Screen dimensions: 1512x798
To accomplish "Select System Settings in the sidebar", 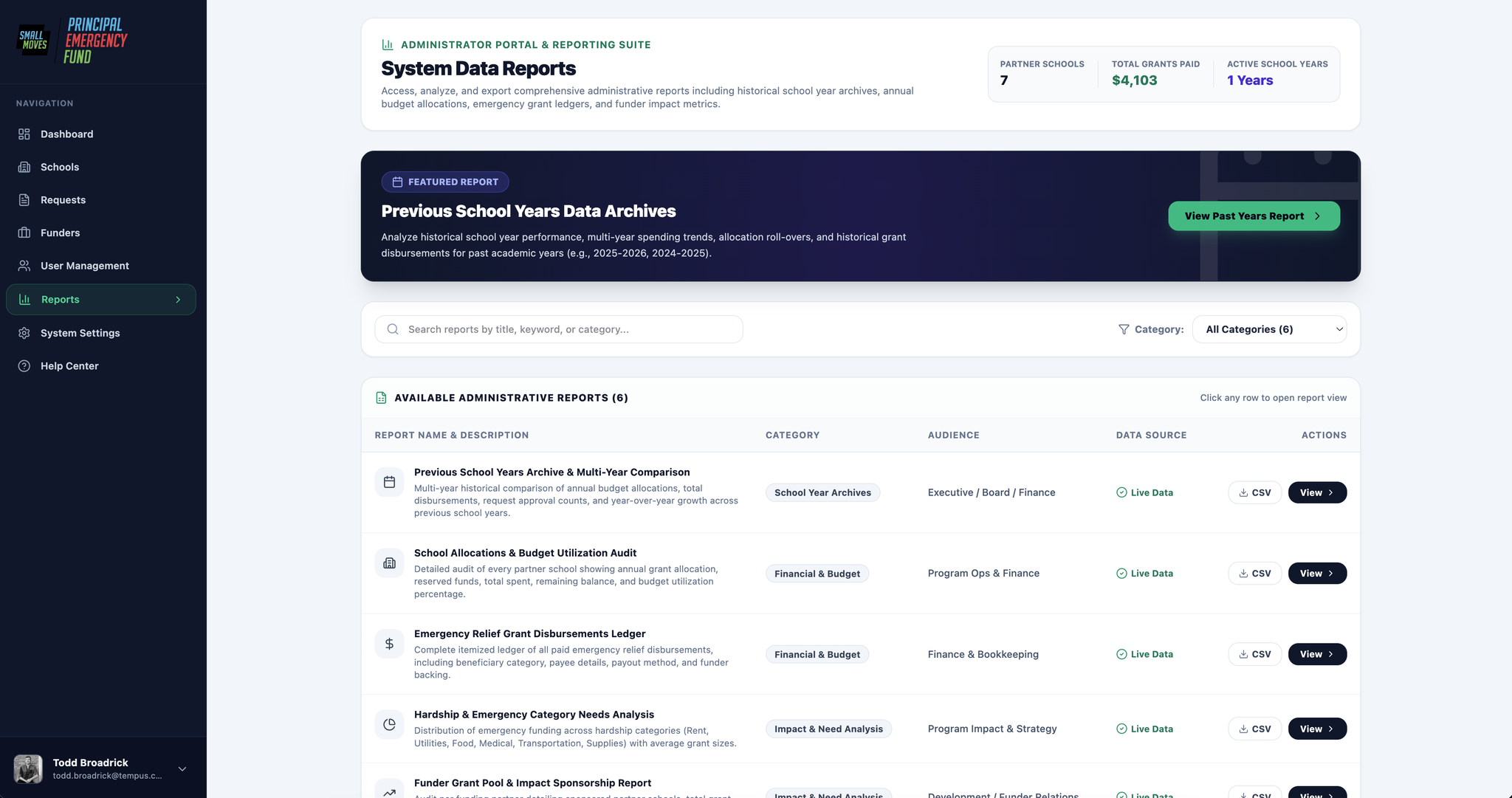I will 101,333.
